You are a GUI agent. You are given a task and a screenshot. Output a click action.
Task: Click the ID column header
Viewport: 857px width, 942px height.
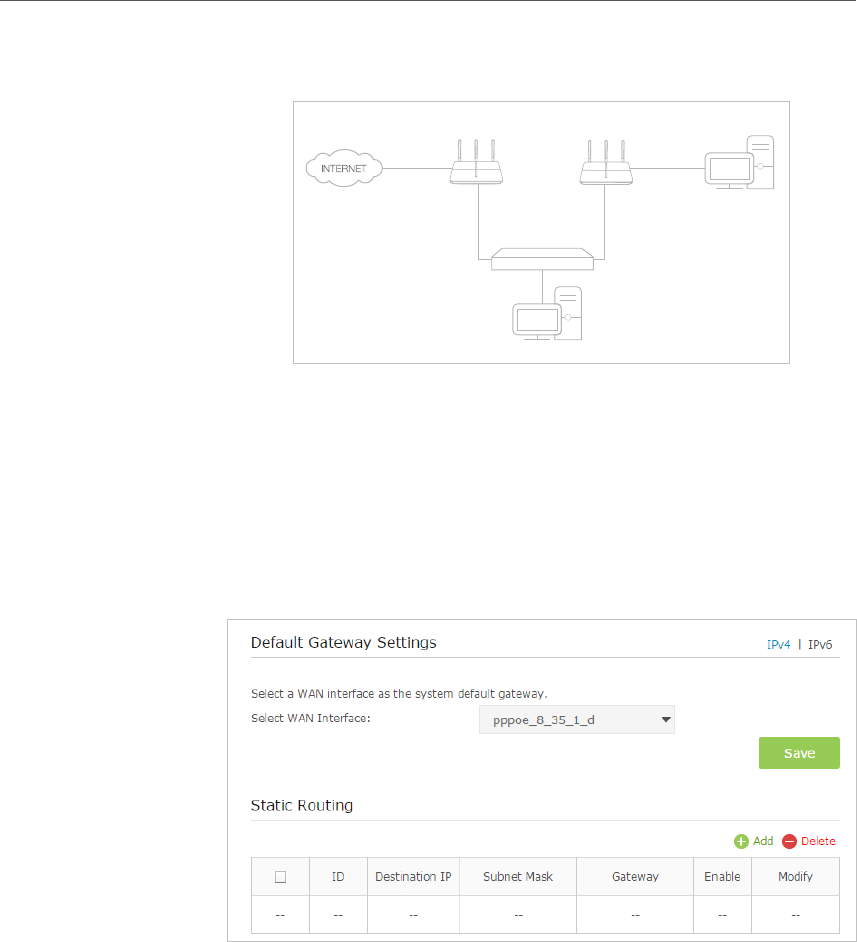point(338,877)
